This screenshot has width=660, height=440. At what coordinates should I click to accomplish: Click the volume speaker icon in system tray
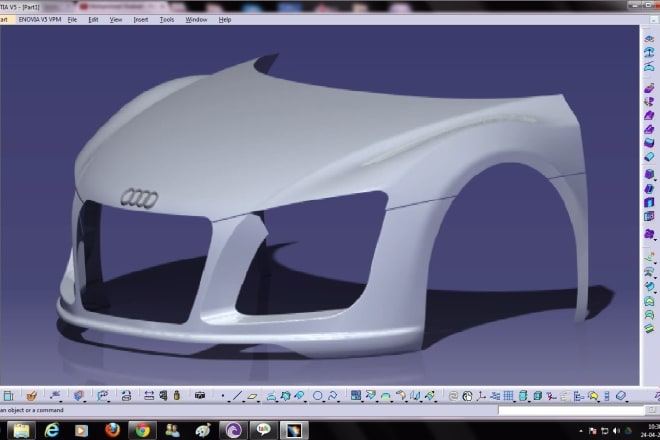click(x=617, y=431)
